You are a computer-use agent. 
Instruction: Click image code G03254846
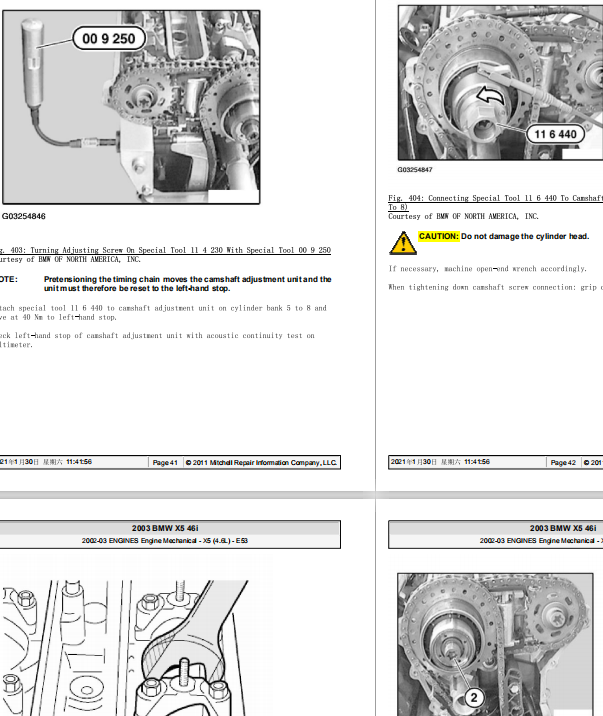24,216
